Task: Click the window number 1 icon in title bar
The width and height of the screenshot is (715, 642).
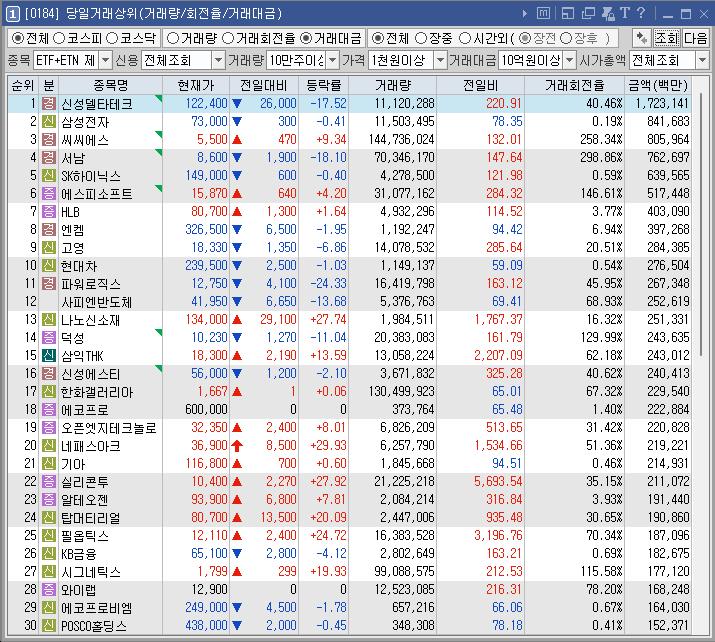Action: point(12,14)
